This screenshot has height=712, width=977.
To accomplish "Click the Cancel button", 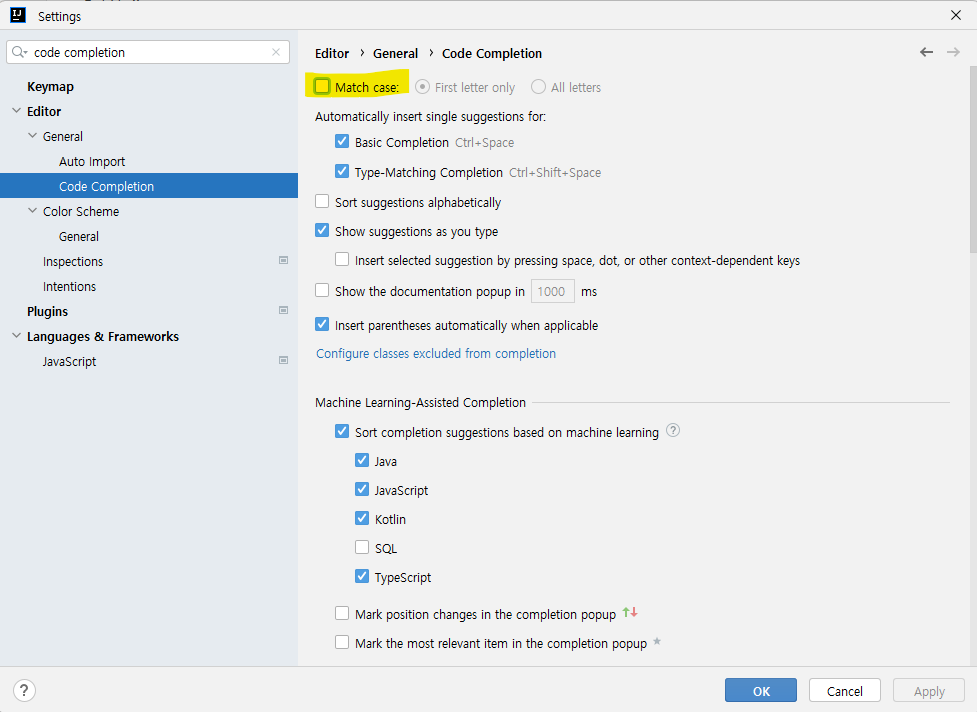I will tap(844, 690).
